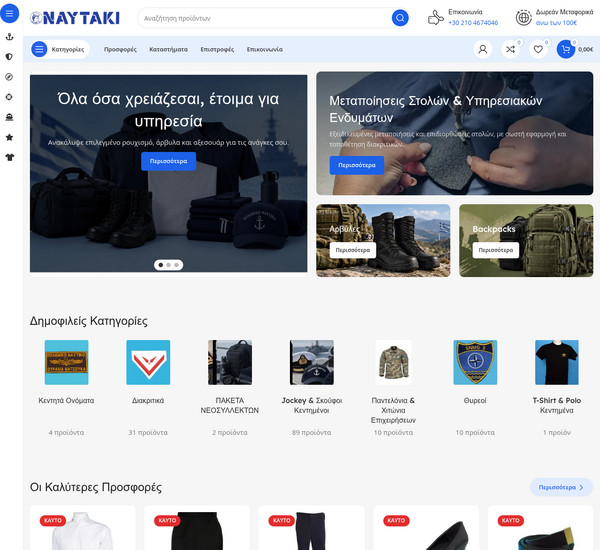Viewport: 600px width, 550px height.
Task: Click Περισσότερα next to Οι Καλύτερες Προσφορές
Action: (x=561, y=487)
